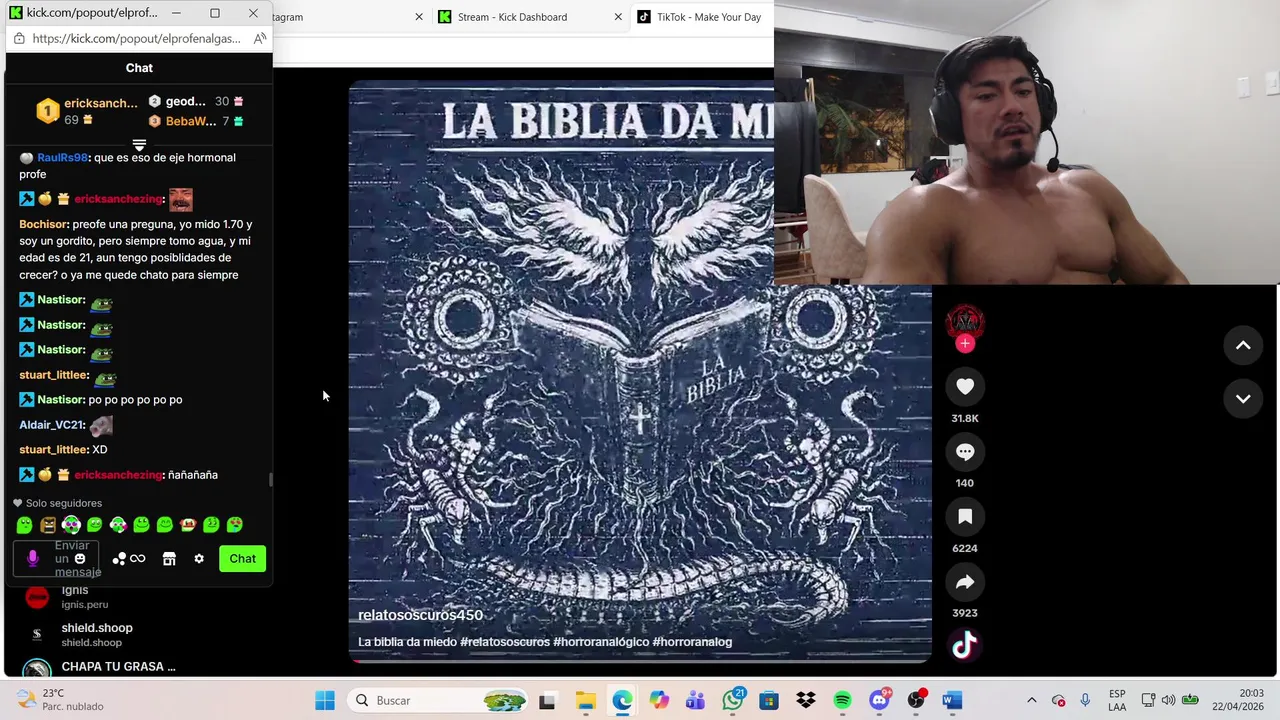This screenshot has height=720, width=1280.
Task: Open the TikTok sound disc icon
Action: coord(965,646)
